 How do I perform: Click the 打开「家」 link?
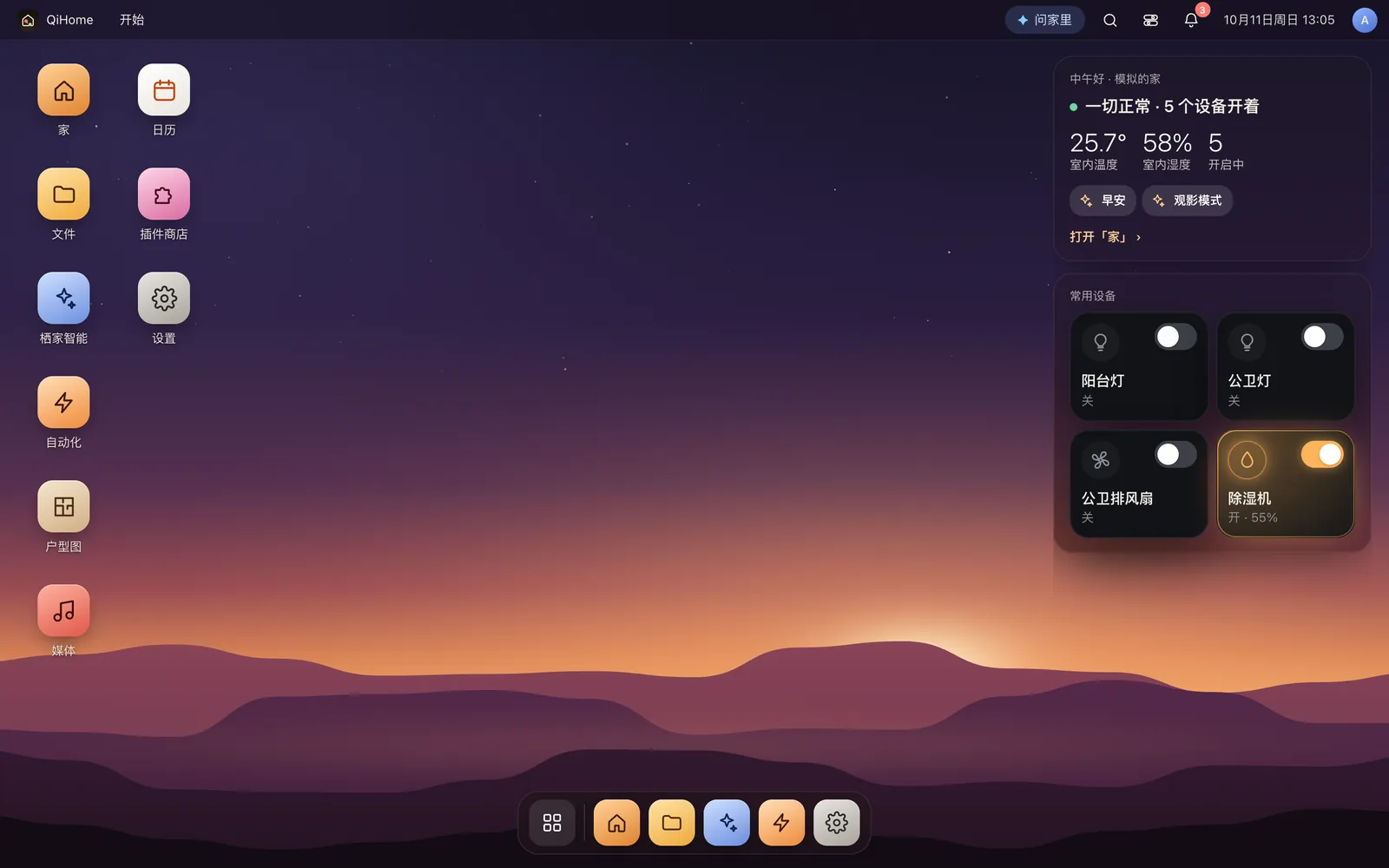(1105, 237)
